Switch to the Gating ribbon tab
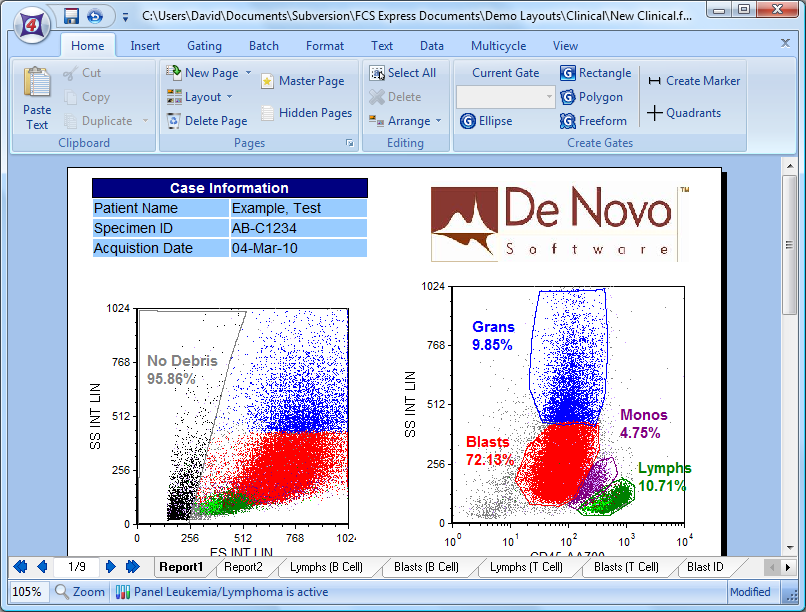The height and width of the screenshot is (612, 806). pyautogui.click(x=204, y=46)
